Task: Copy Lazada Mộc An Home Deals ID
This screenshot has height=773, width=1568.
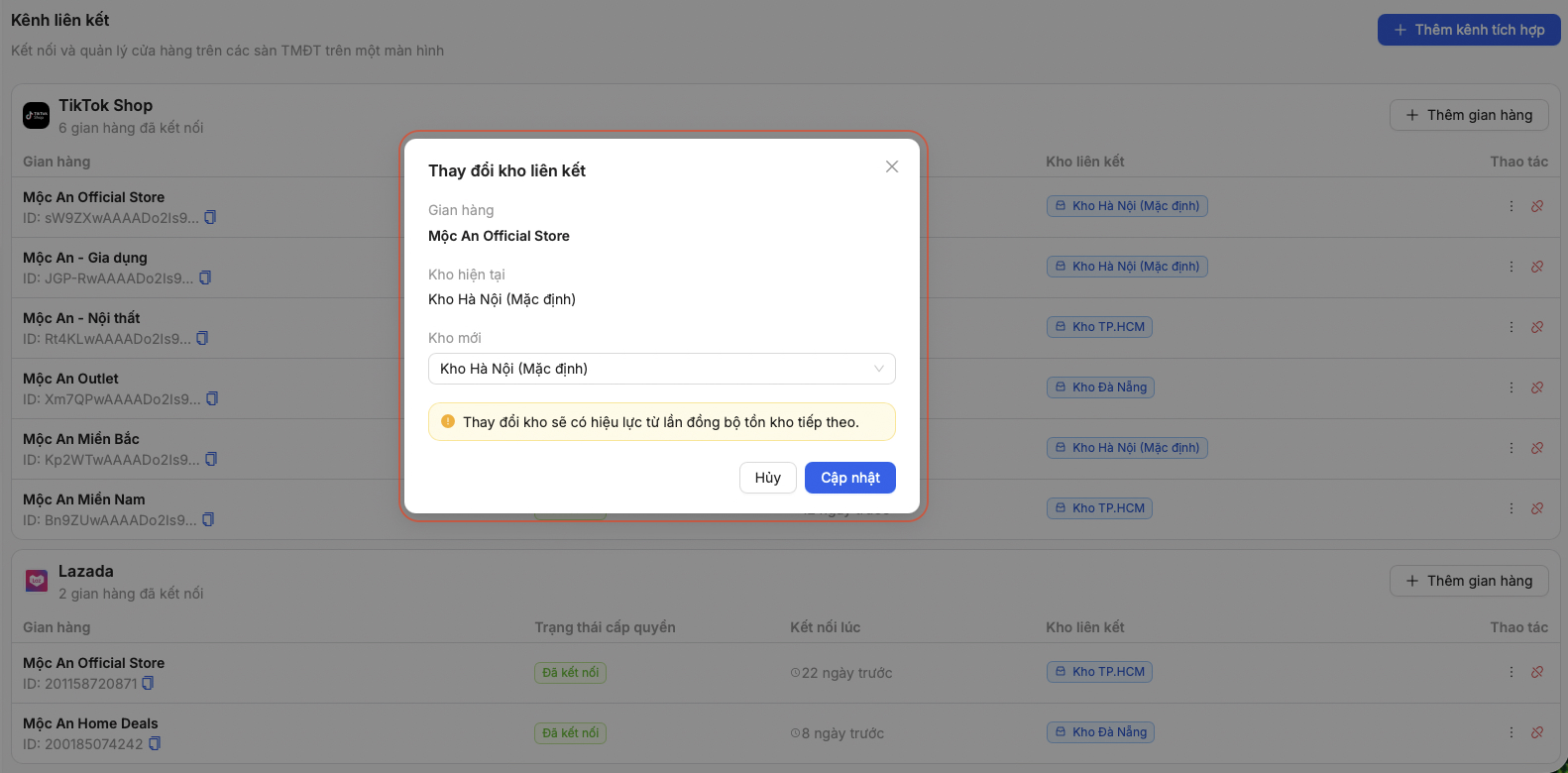Action: point(155,743)
